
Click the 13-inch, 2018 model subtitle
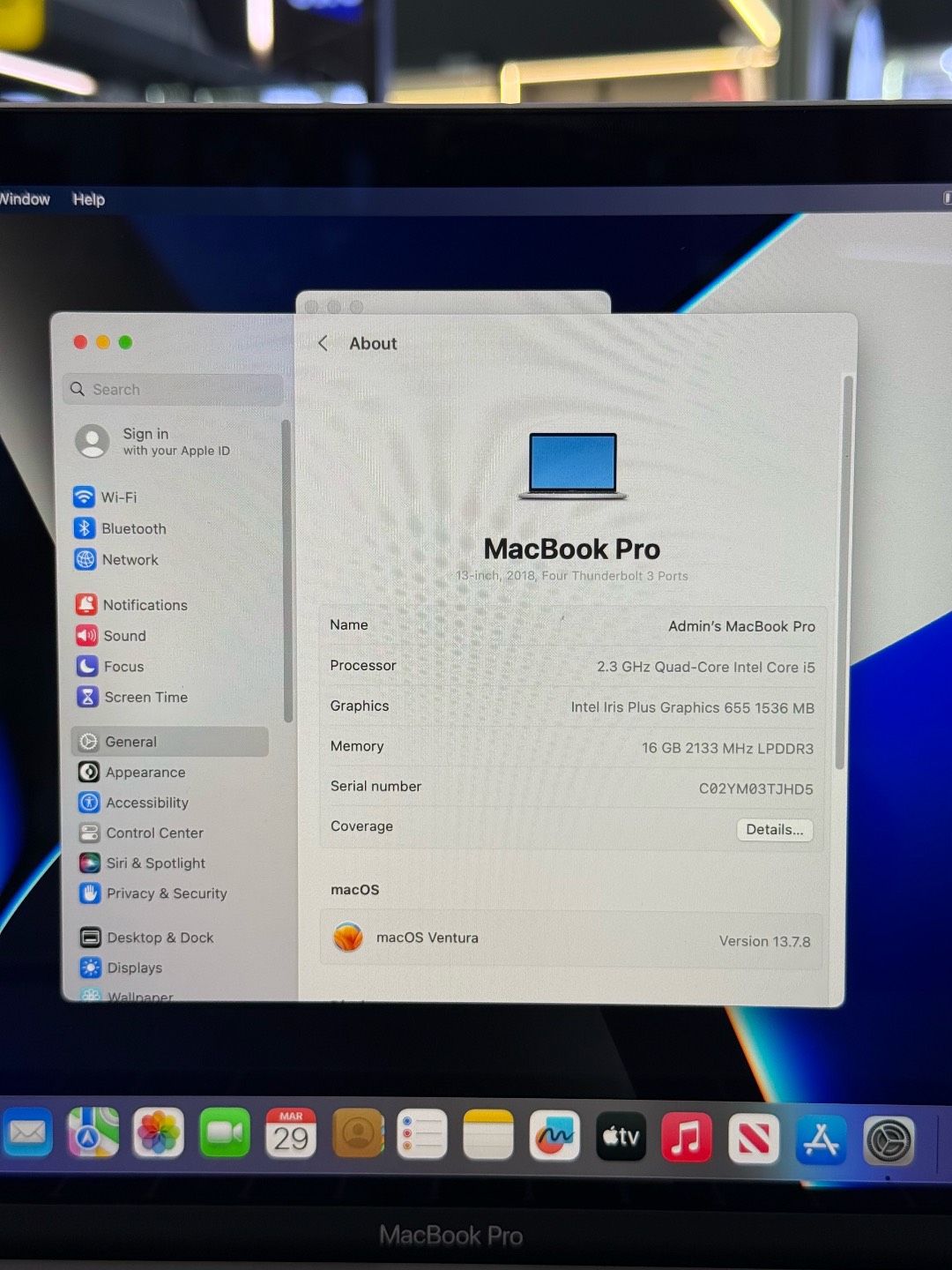tap(572, 576)
